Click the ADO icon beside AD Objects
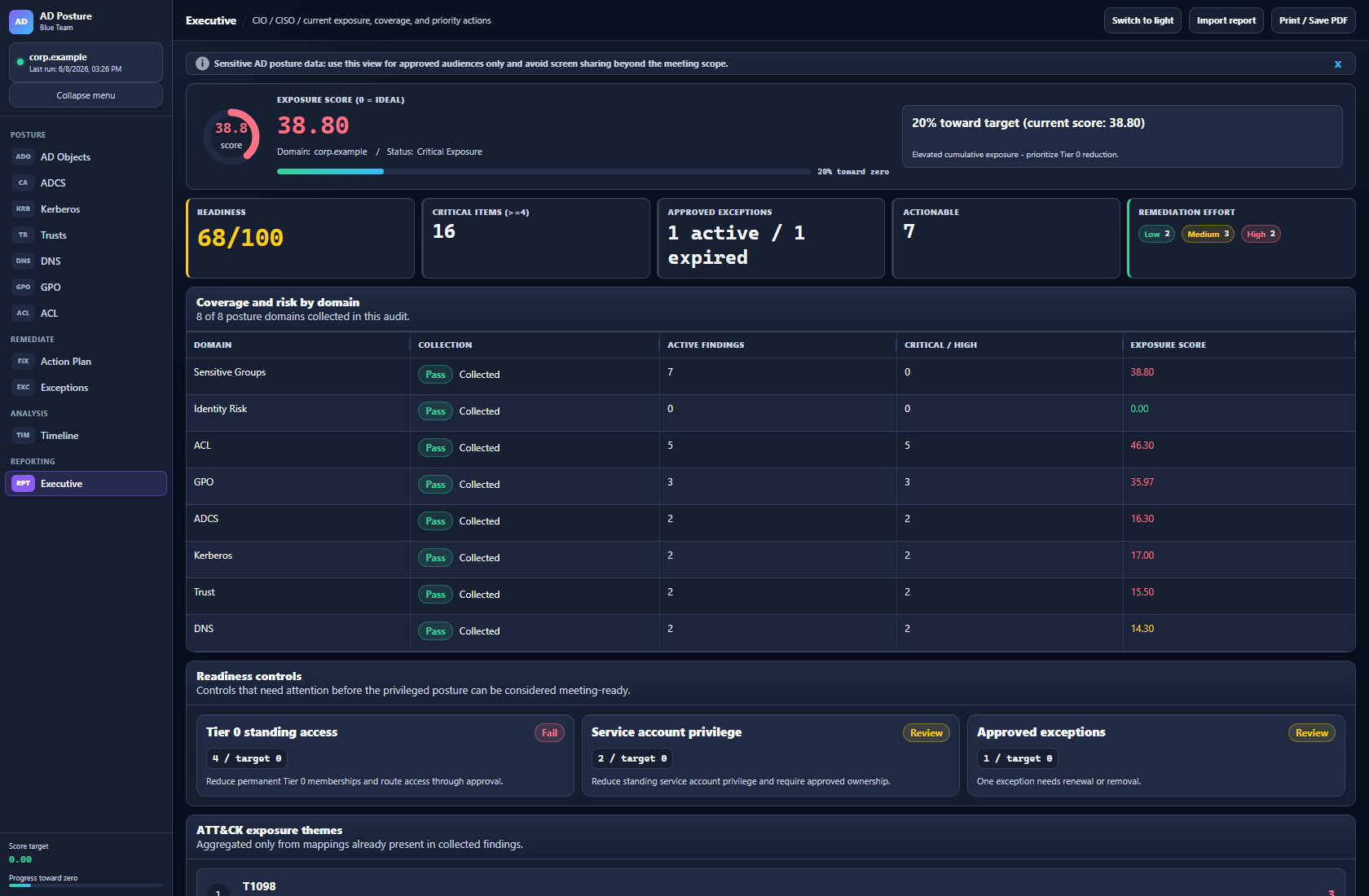 (x=23, y=157)
